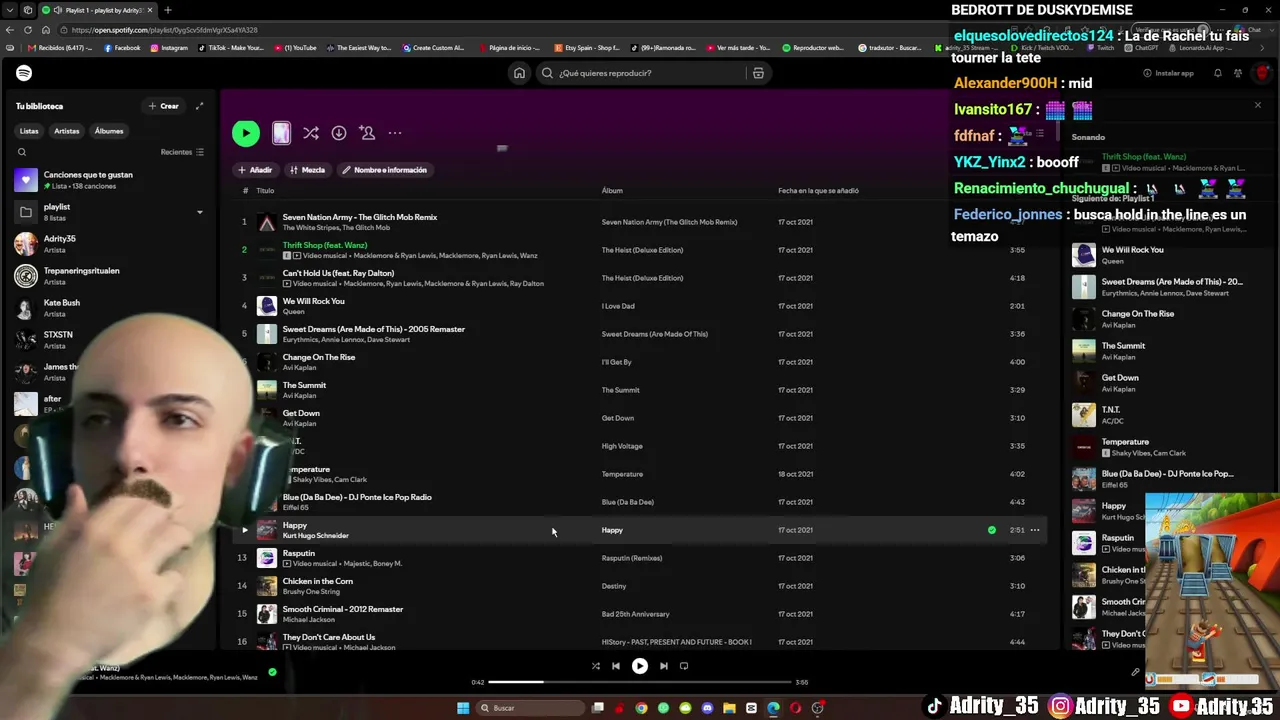Open the user profile avatar menu

click(x=1262, y=73)
